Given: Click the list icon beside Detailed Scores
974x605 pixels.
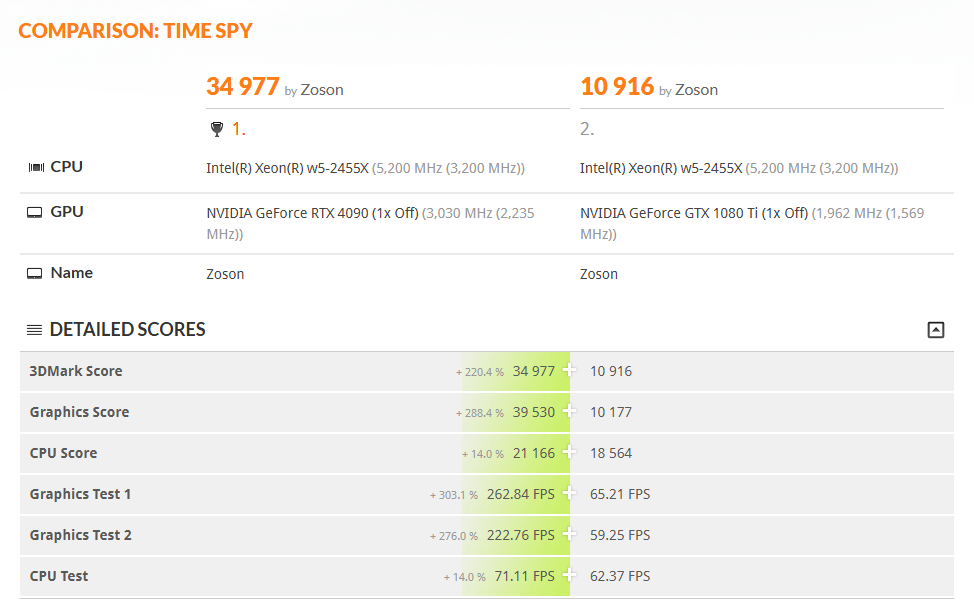Looking at the screenshot, I should [34, 330].
